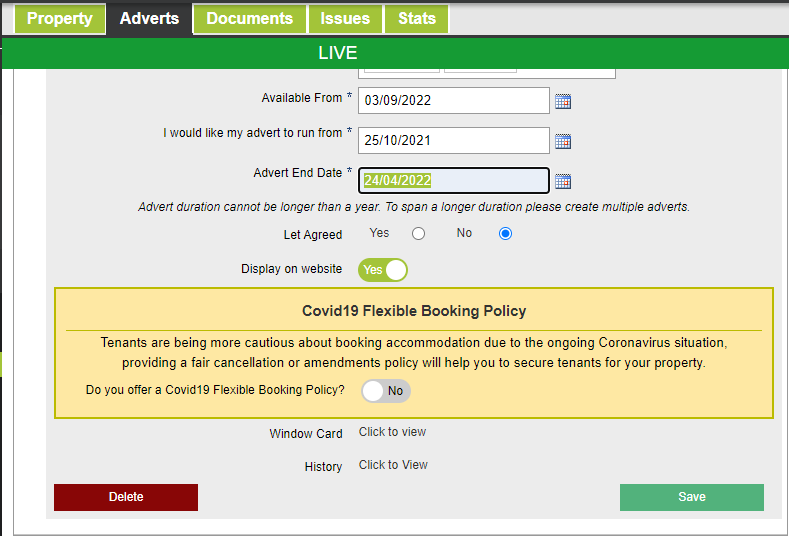This screenshot has height=536, width=789.
Task: Select Yes for Let Agreed
Action: pyautogui.click(x=418, y=234)
